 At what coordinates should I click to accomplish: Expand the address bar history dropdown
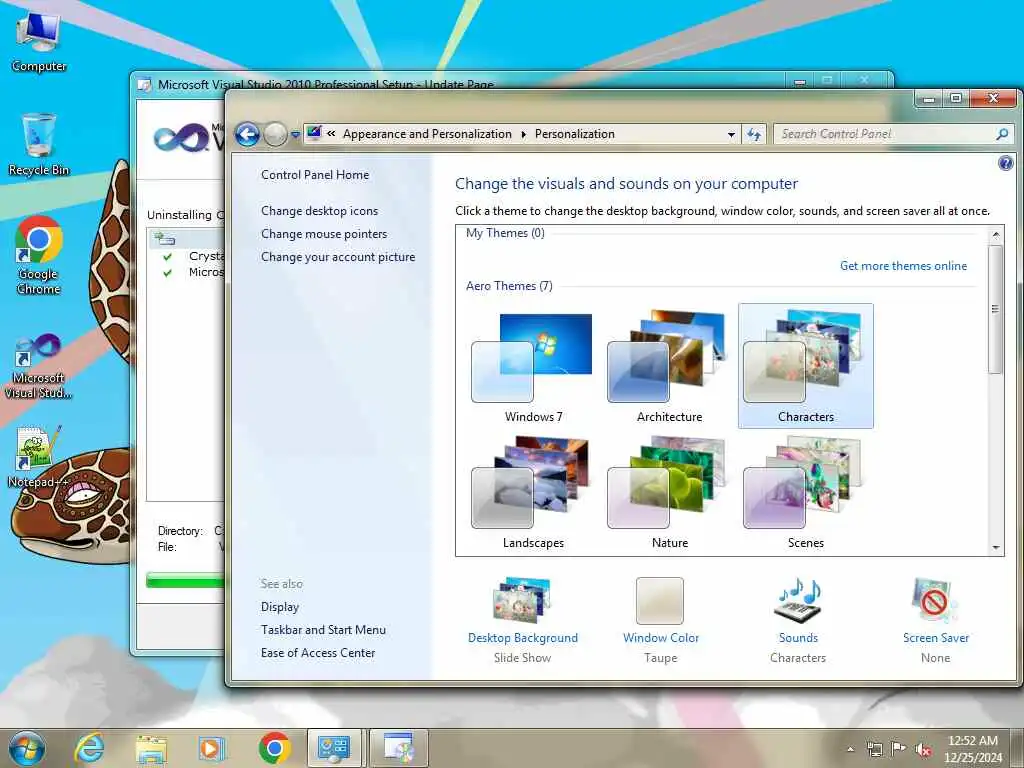click(731, 135)
